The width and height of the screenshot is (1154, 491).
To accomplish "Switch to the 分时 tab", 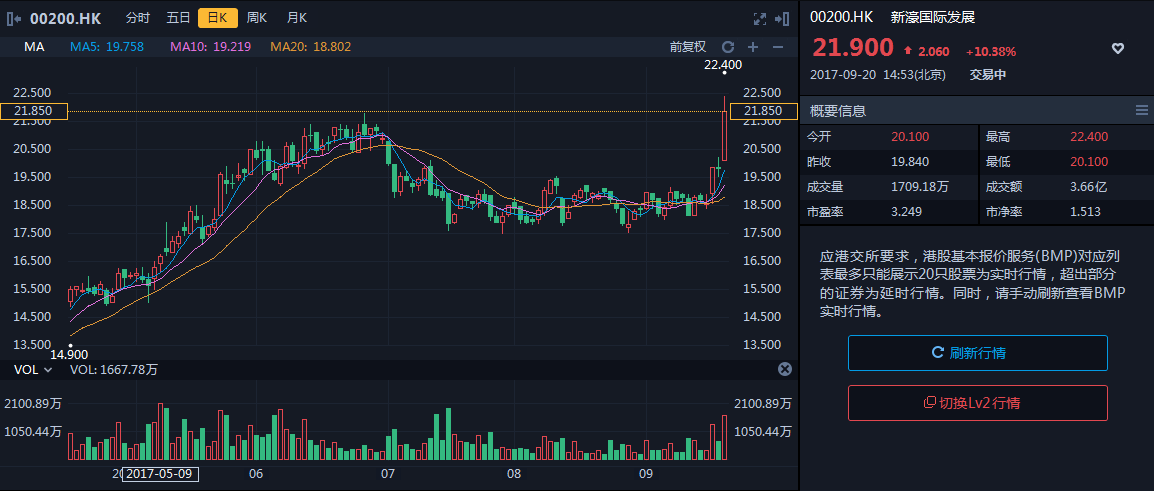I will (138, 18).
